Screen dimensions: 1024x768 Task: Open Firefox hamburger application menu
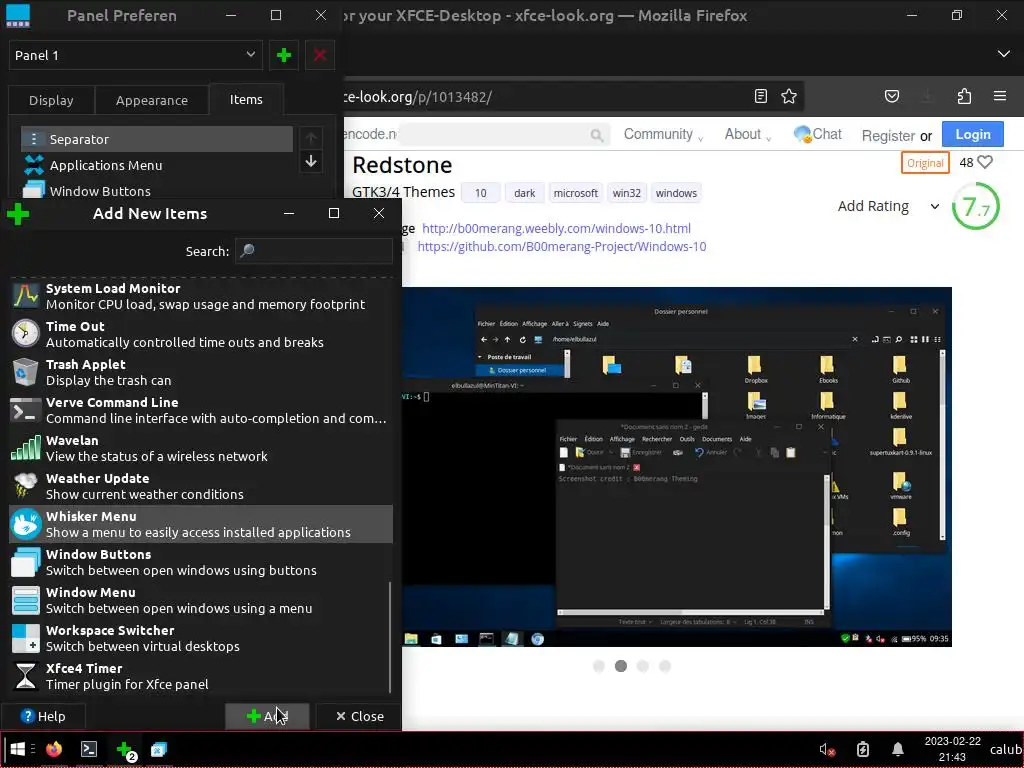(x=1000, y=97)
